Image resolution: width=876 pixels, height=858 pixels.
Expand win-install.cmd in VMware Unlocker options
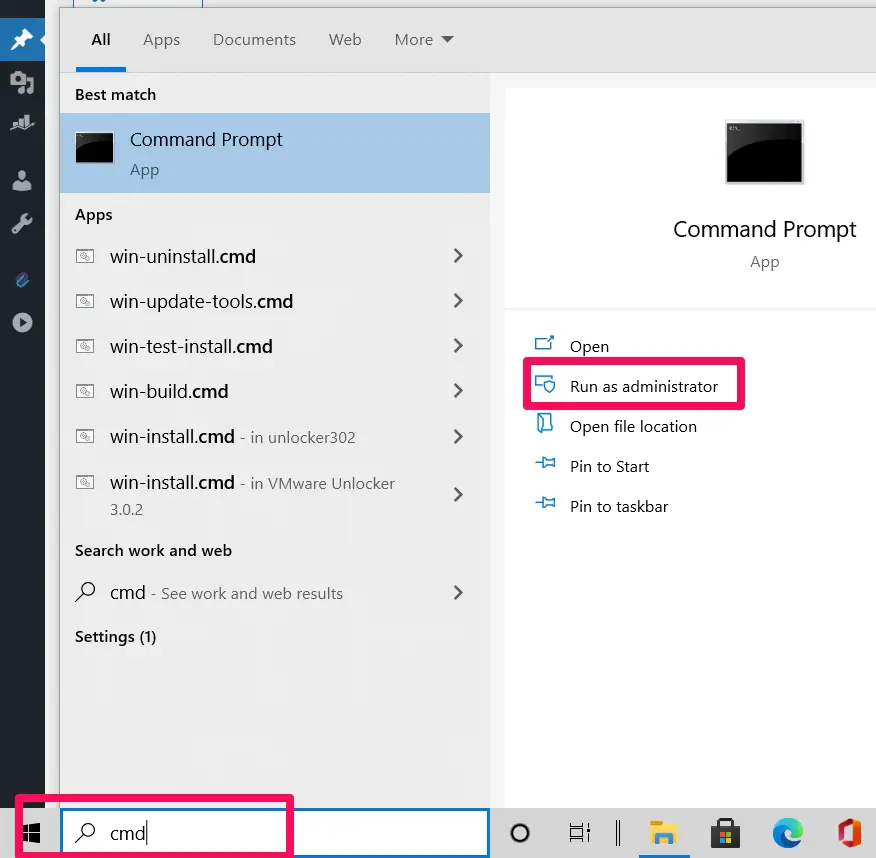tap(458, 494)
